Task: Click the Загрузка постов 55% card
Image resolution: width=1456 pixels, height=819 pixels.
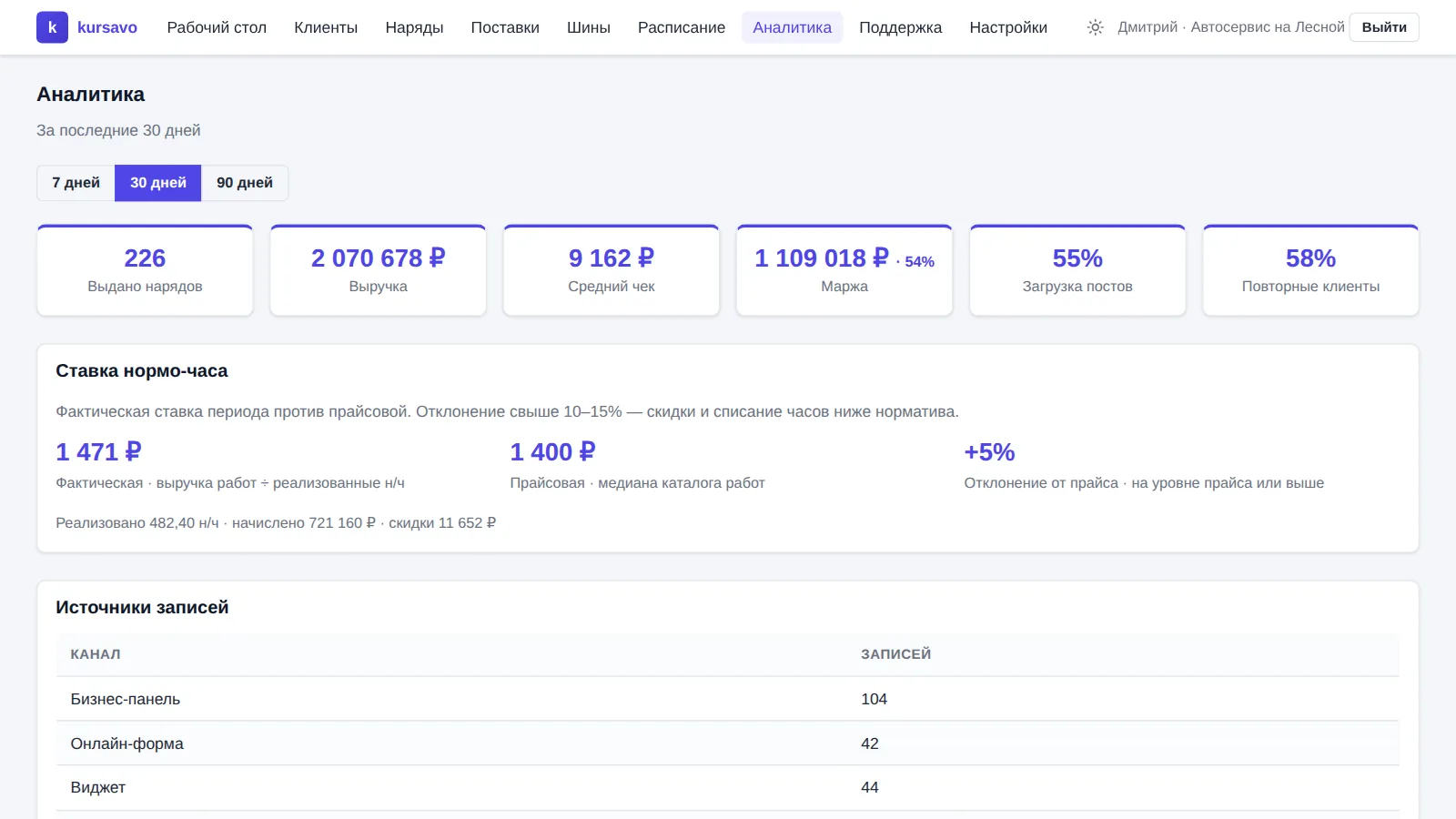Action: (x=1077, y=270)
